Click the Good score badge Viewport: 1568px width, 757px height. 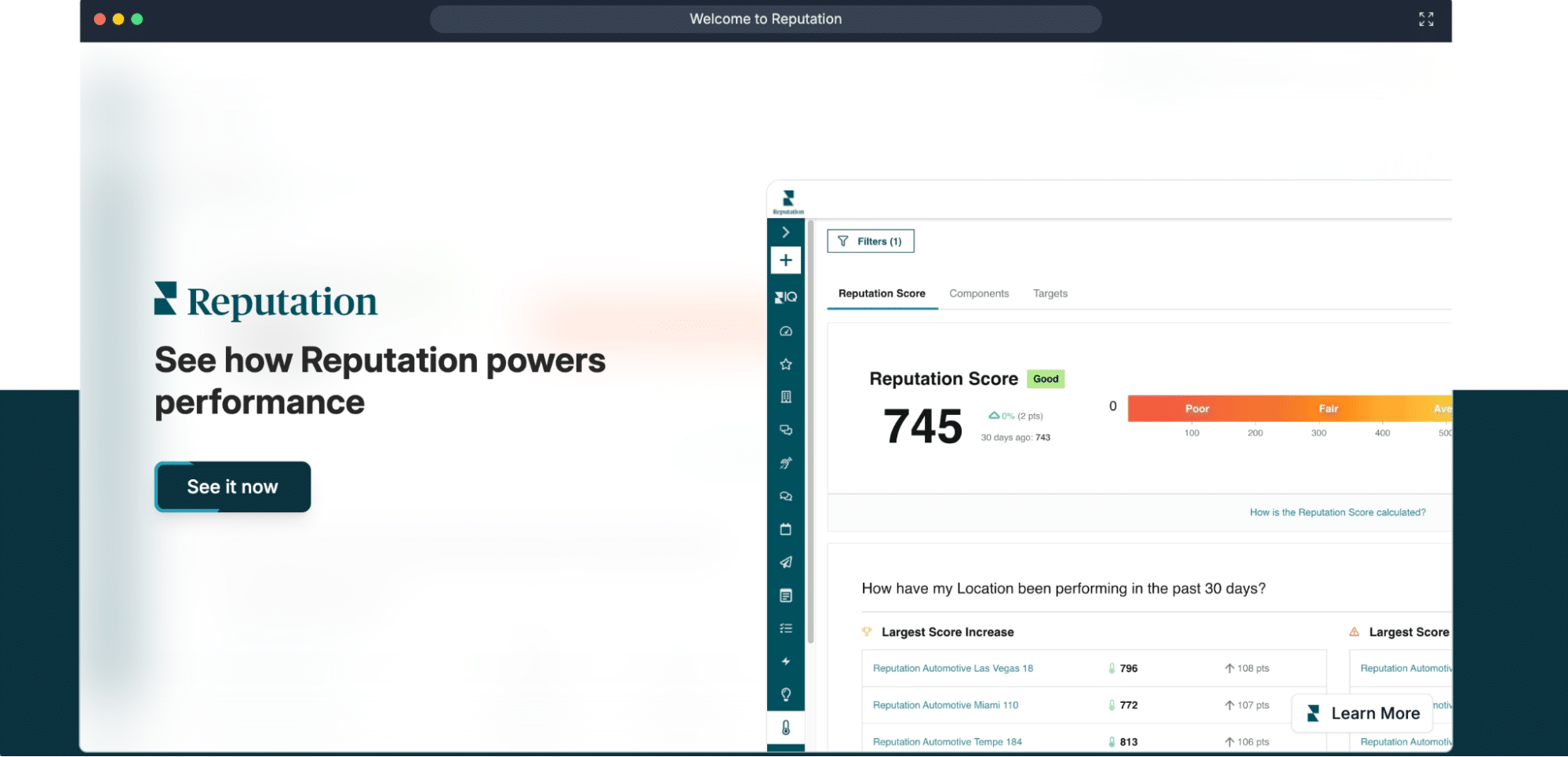point(1046,379)
